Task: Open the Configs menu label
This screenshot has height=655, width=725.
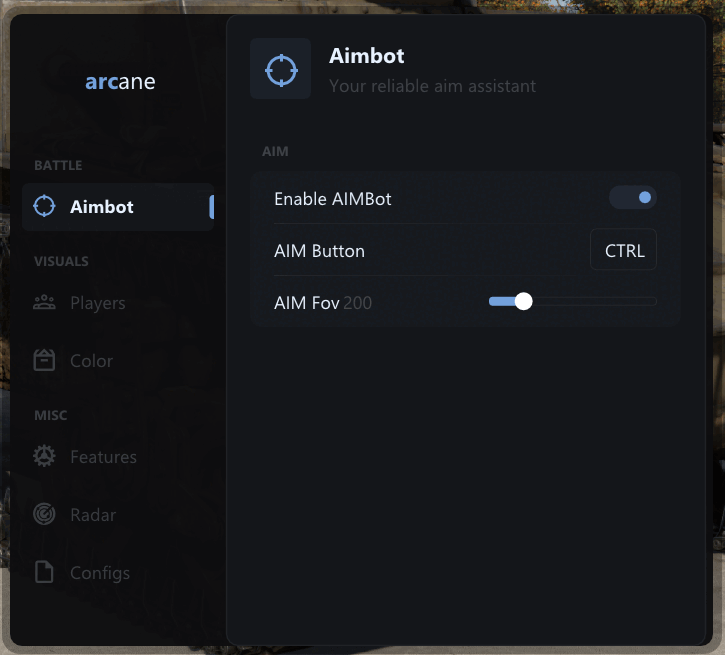Action: 100,573
